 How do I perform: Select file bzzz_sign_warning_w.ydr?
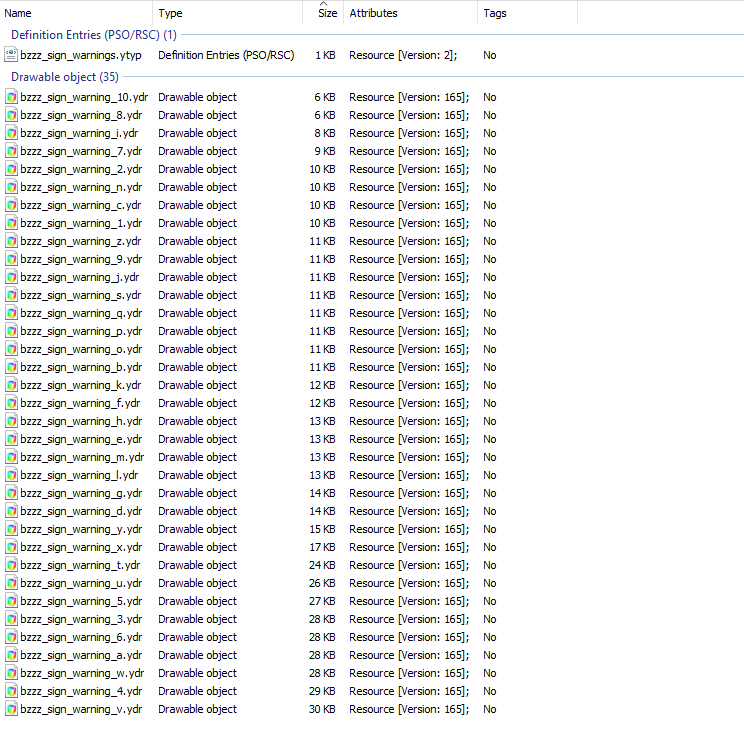[x=82, y=673]
